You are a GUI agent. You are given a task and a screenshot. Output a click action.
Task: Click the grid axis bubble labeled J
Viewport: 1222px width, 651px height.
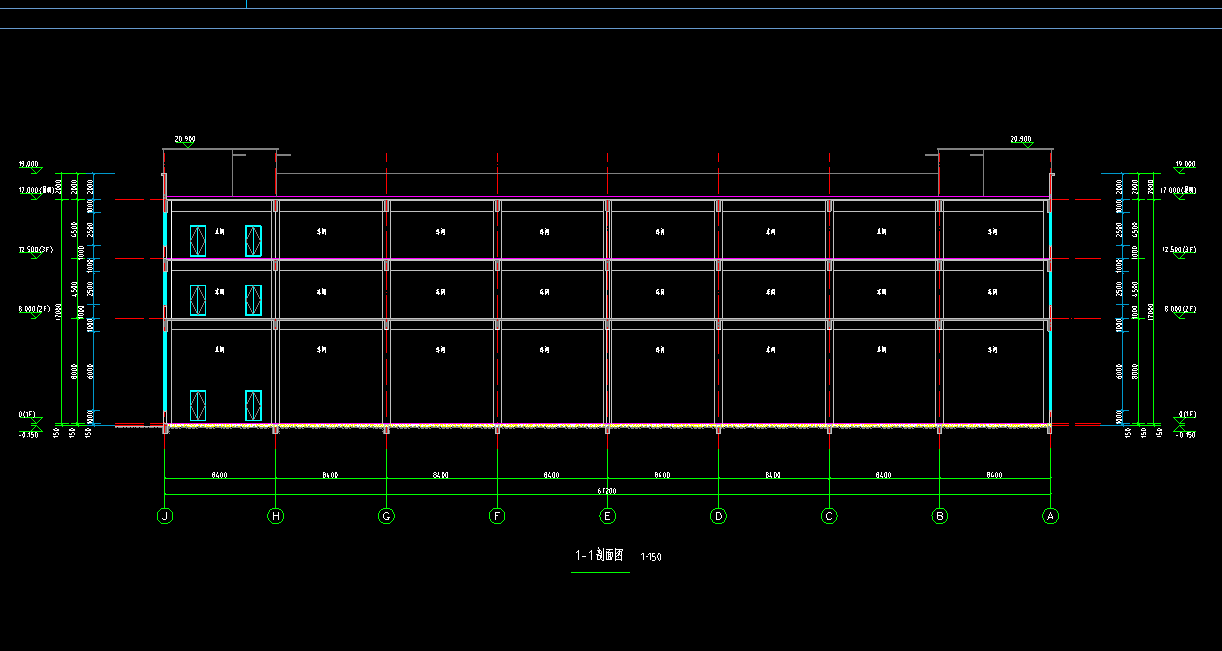pos(164,516)
